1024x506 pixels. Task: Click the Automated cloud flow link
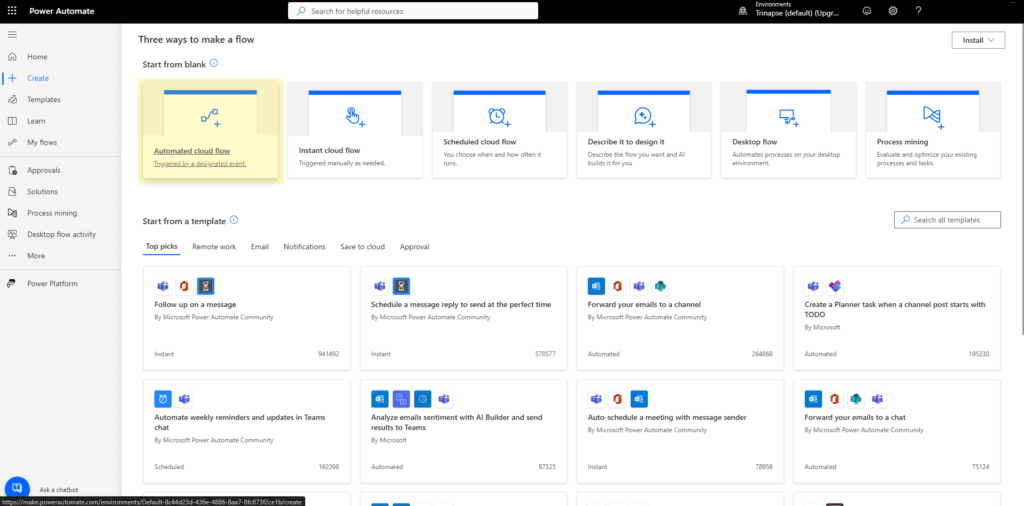pyautogui.click(x=192, y=151)
